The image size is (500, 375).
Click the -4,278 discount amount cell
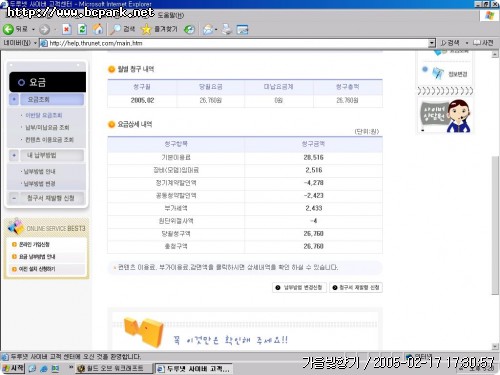tap(313, 183)
